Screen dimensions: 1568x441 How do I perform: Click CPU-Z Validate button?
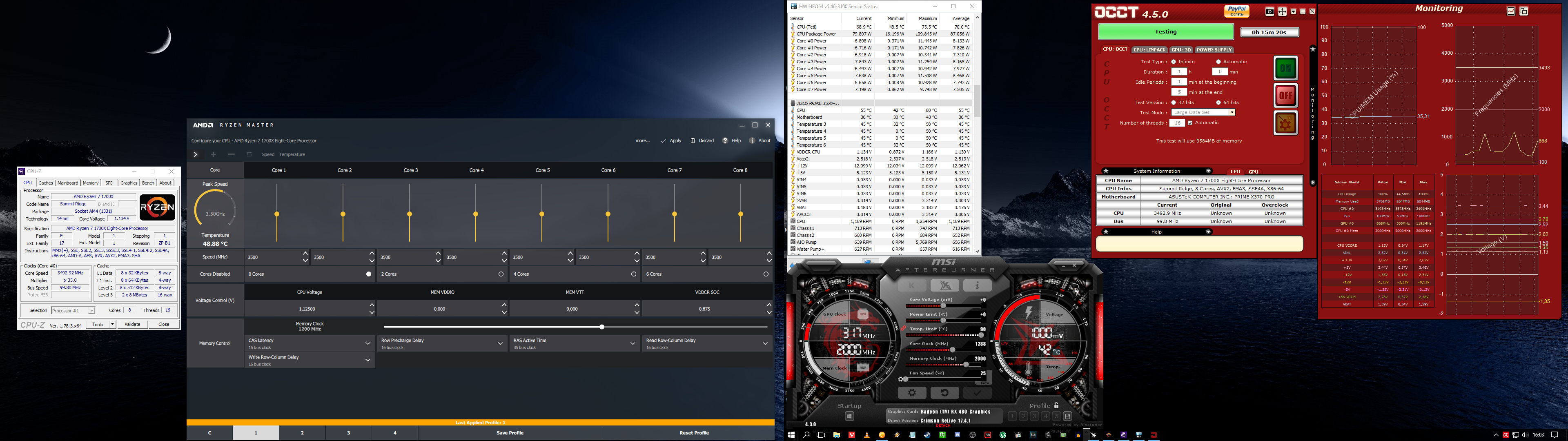132,325
